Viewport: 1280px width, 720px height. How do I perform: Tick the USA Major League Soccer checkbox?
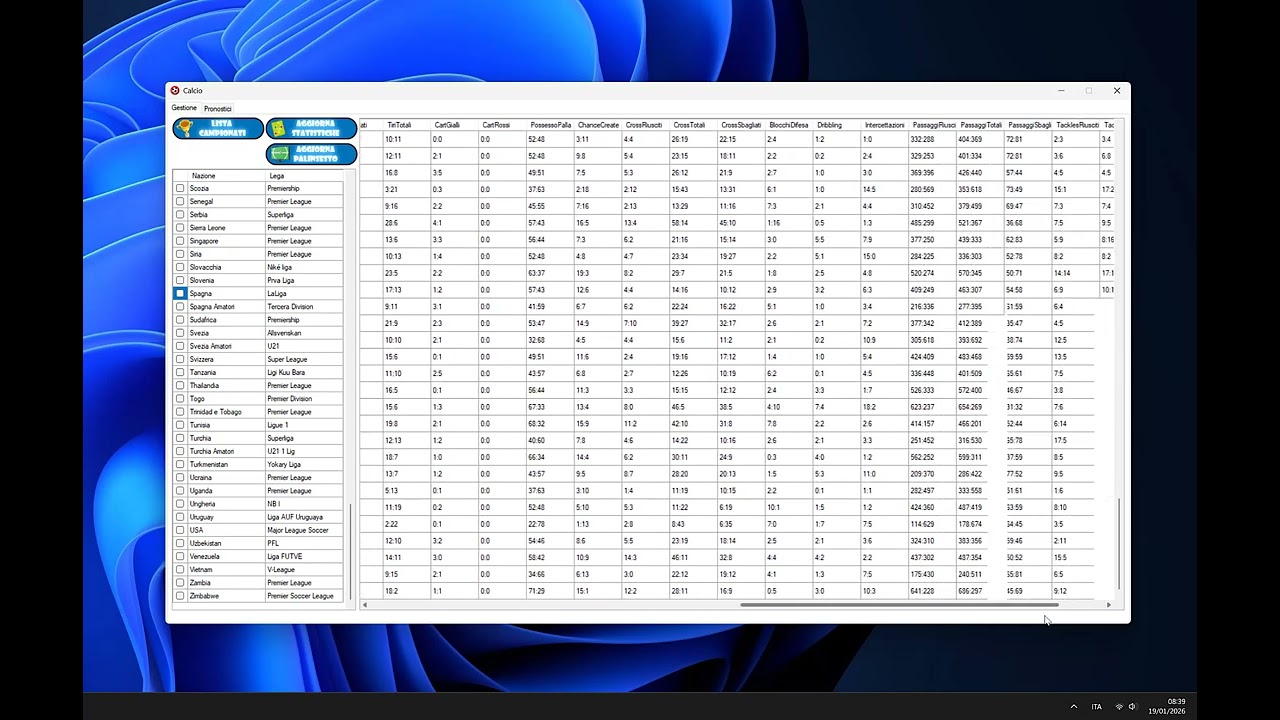[180, 530]
